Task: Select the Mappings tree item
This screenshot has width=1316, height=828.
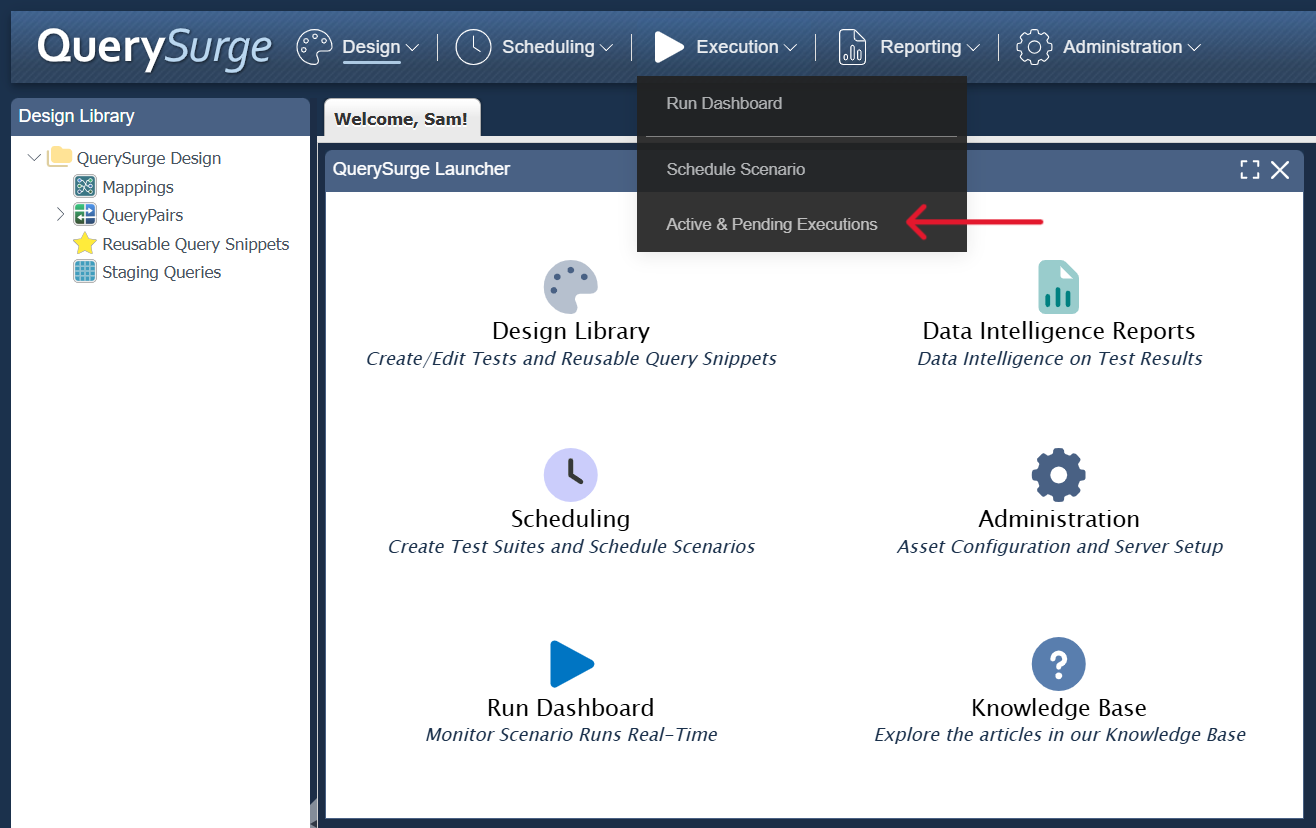Action: coord(138,187)
